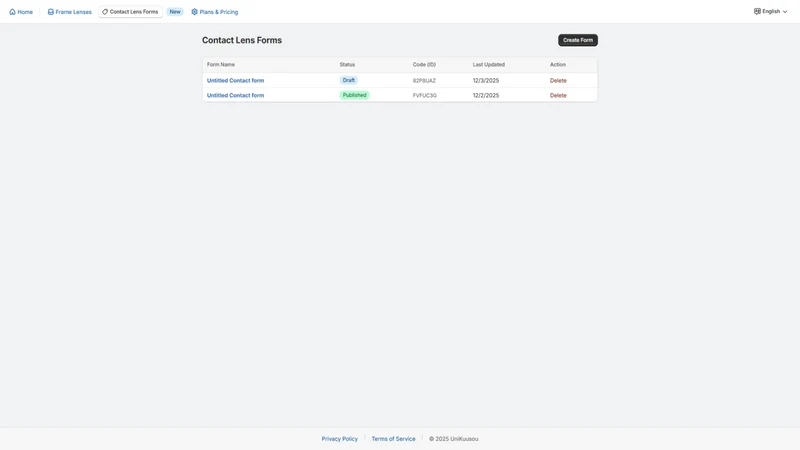The image size is (800, 450).
Task: Click the Contact Lens Forms page heading
Action: [242, 40]
